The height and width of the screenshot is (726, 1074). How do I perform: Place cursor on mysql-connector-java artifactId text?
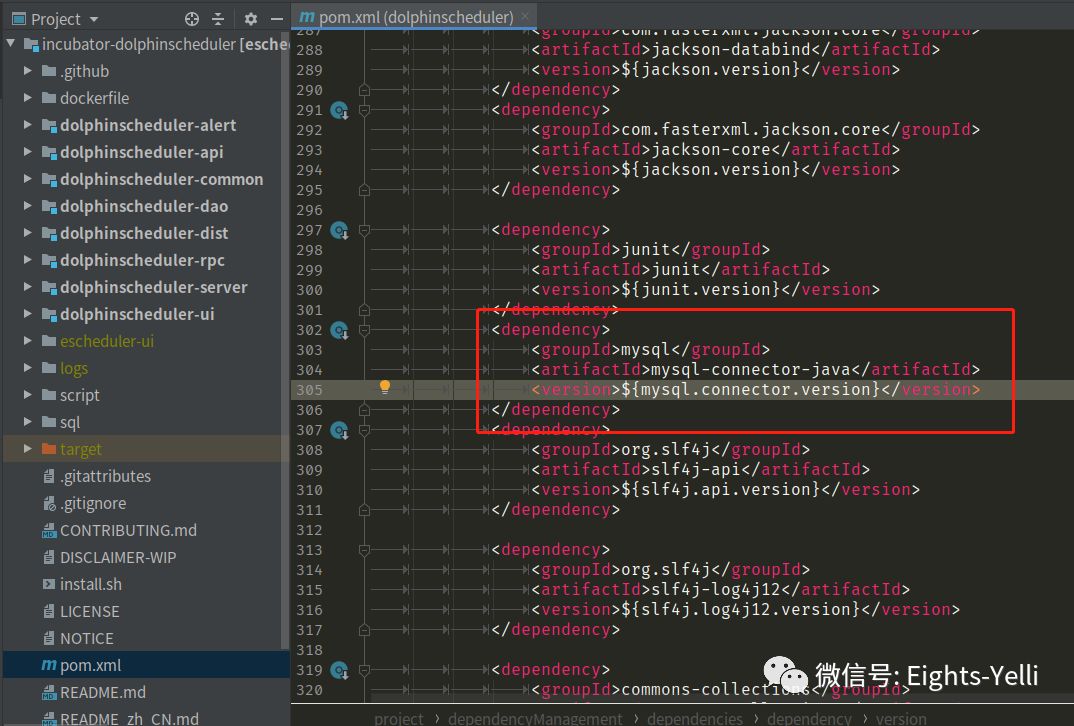(x=750, y=369)
